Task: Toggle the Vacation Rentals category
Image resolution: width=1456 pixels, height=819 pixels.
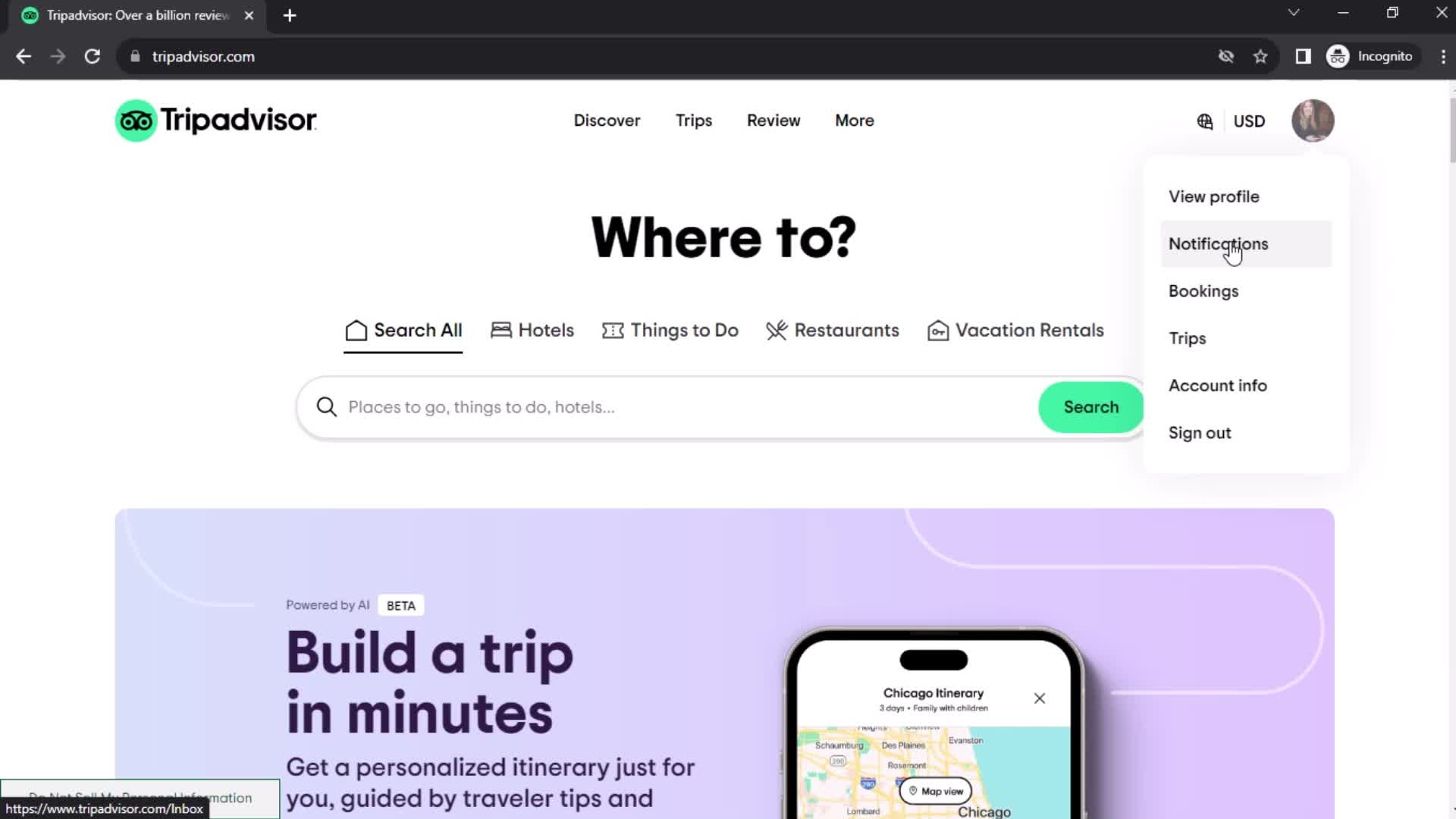Action: pos(1015,330)
